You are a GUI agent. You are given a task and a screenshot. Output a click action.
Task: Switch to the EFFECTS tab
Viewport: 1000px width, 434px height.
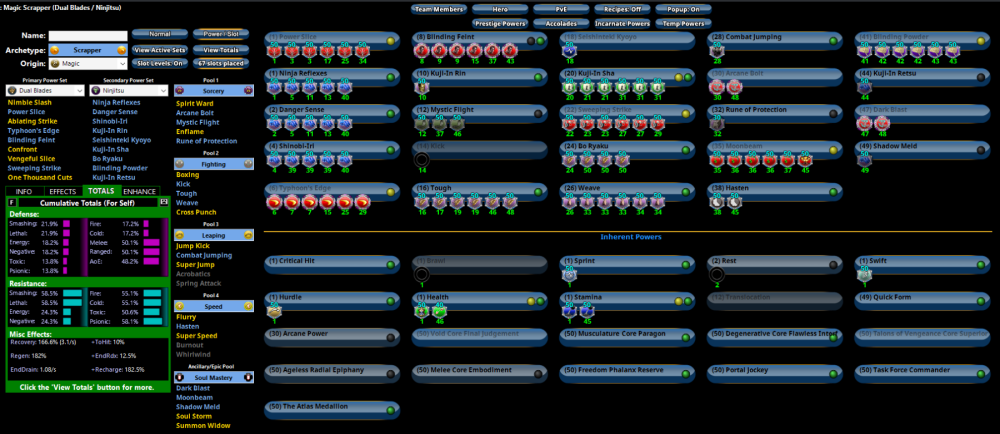coord(62,190)
